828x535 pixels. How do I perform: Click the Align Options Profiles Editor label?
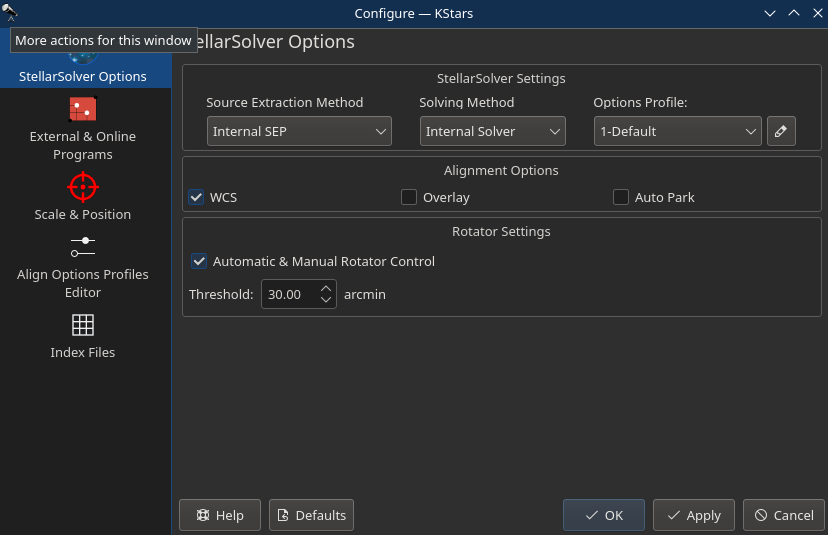(83, 283)
